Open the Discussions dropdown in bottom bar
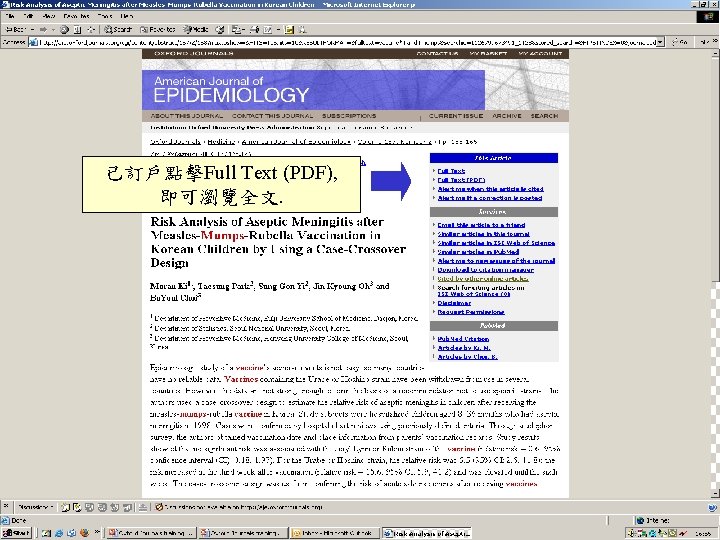 36,507
